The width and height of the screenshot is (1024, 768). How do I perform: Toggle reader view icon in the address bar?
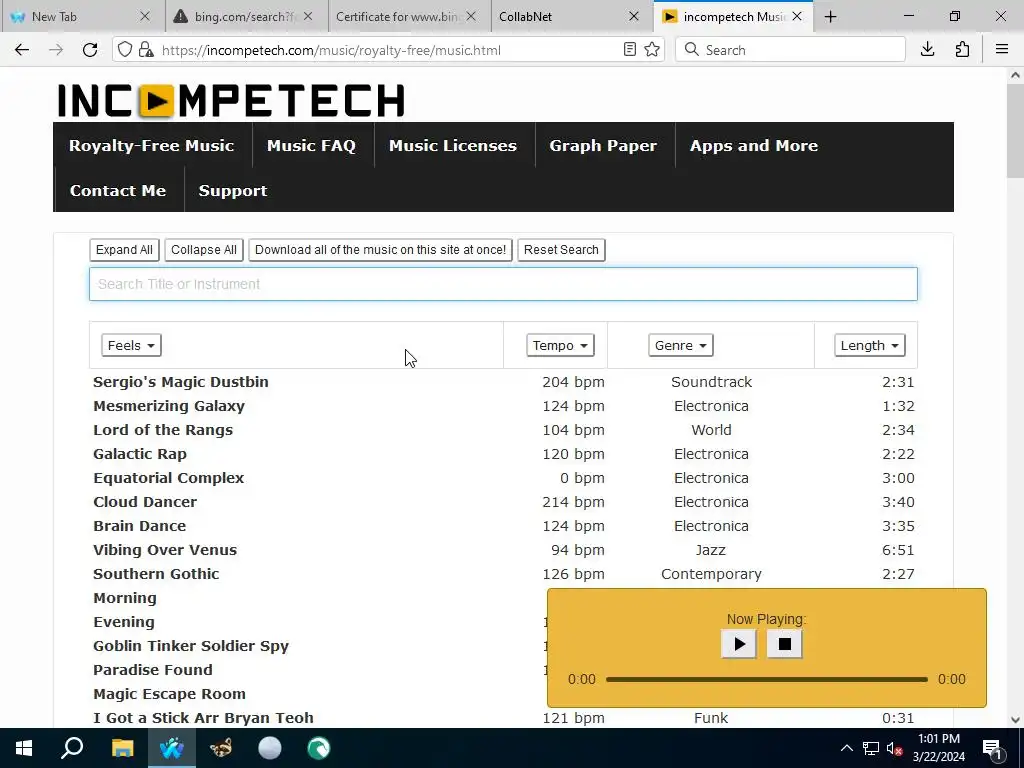point(630,50)
